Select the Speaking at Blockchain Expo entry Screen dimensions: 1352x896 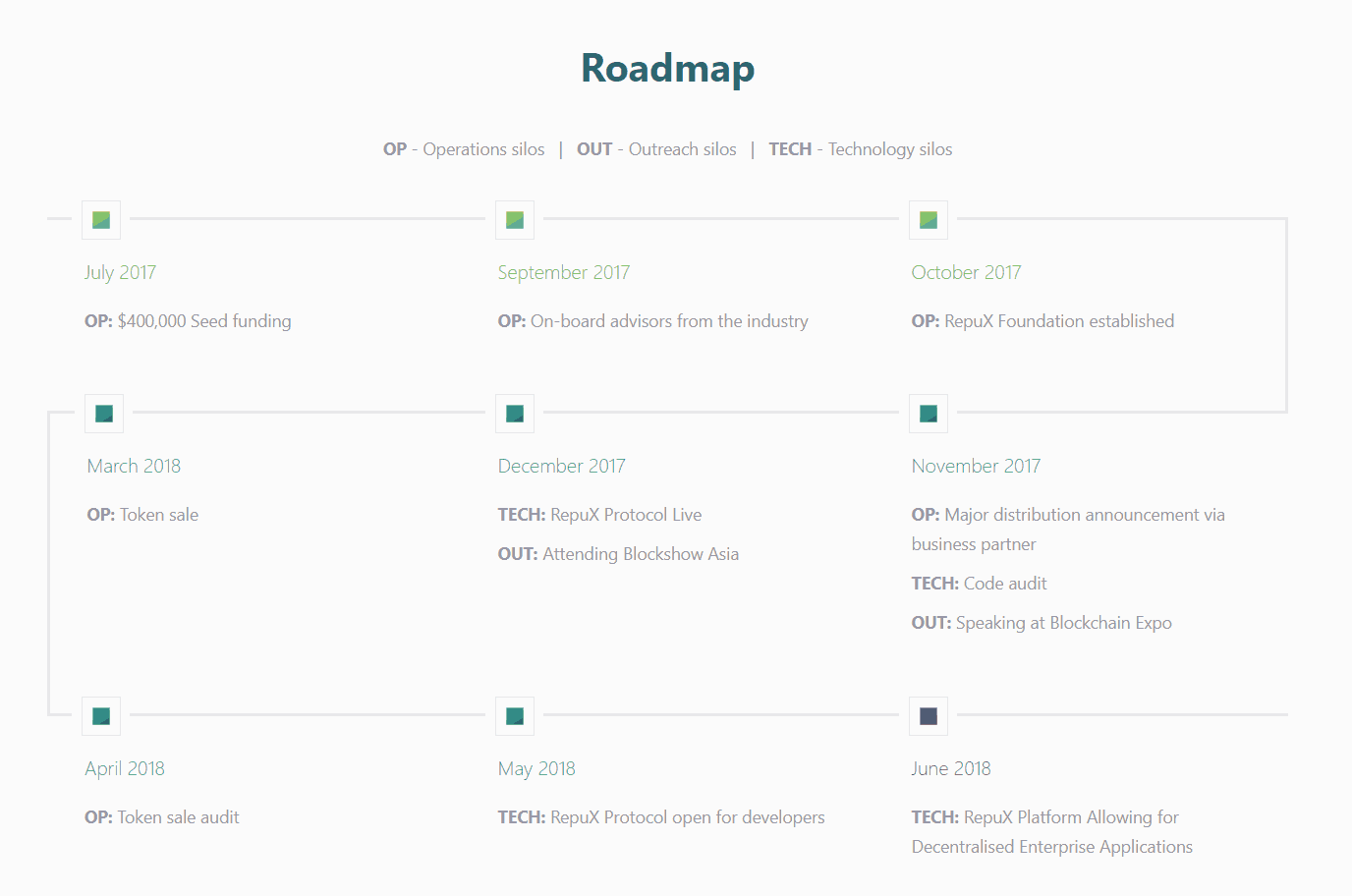1042,623
